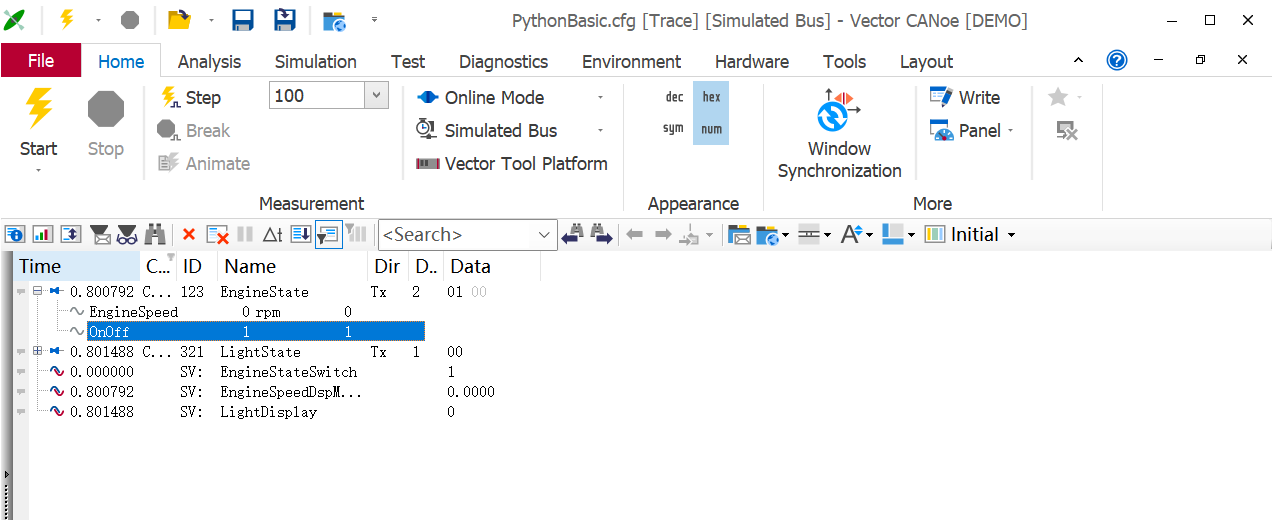The height and width of the screenshot is (520, 1275).
Task: Click the large Stop octagon button in ribbon
Action: [105, 124]
